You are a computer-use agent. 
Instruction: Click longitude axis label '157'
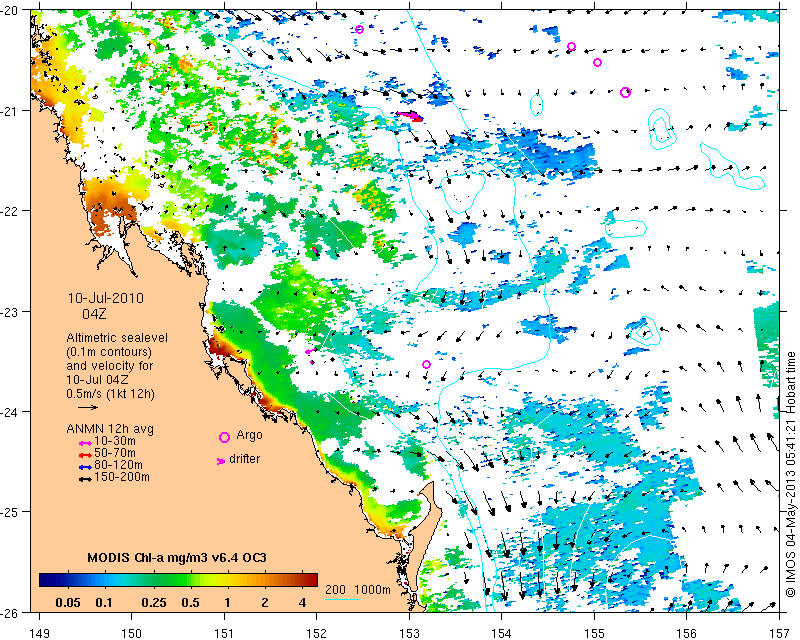click(779, 633)
